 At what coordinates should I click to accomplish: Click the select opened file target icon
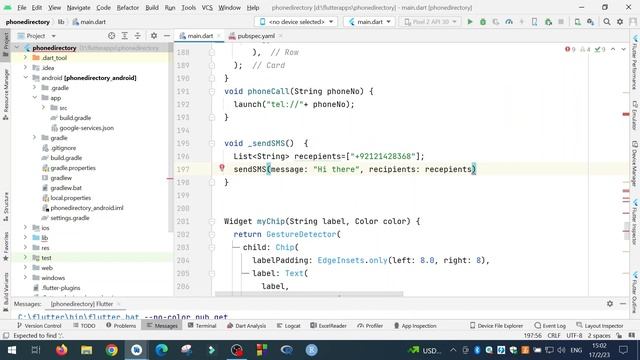click(x=111, y=36)
